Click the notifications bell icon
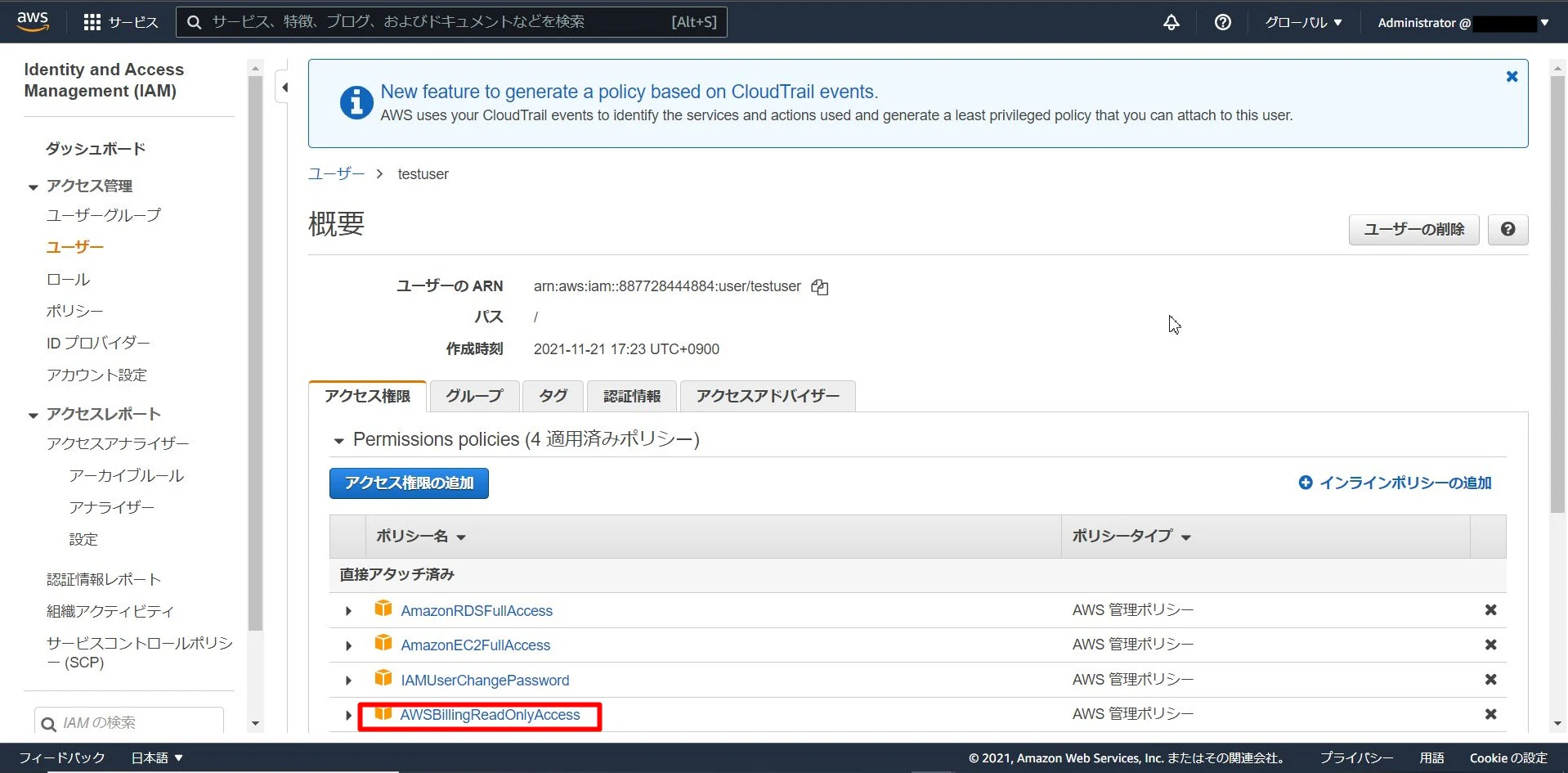 pos(1172,22)
